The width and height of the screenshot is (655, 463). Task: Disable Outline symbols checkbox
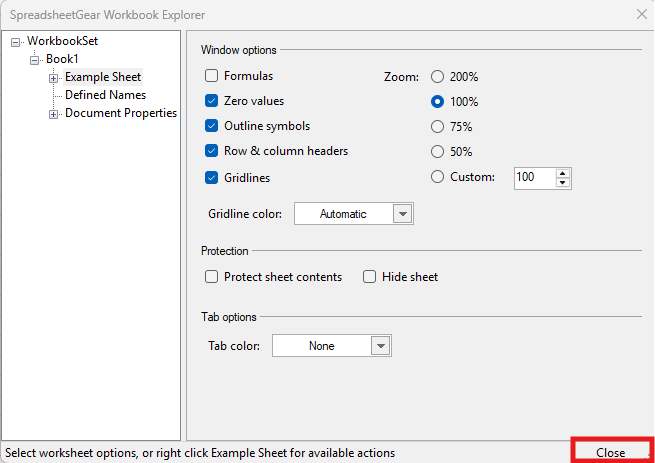[x=212, y=126]
